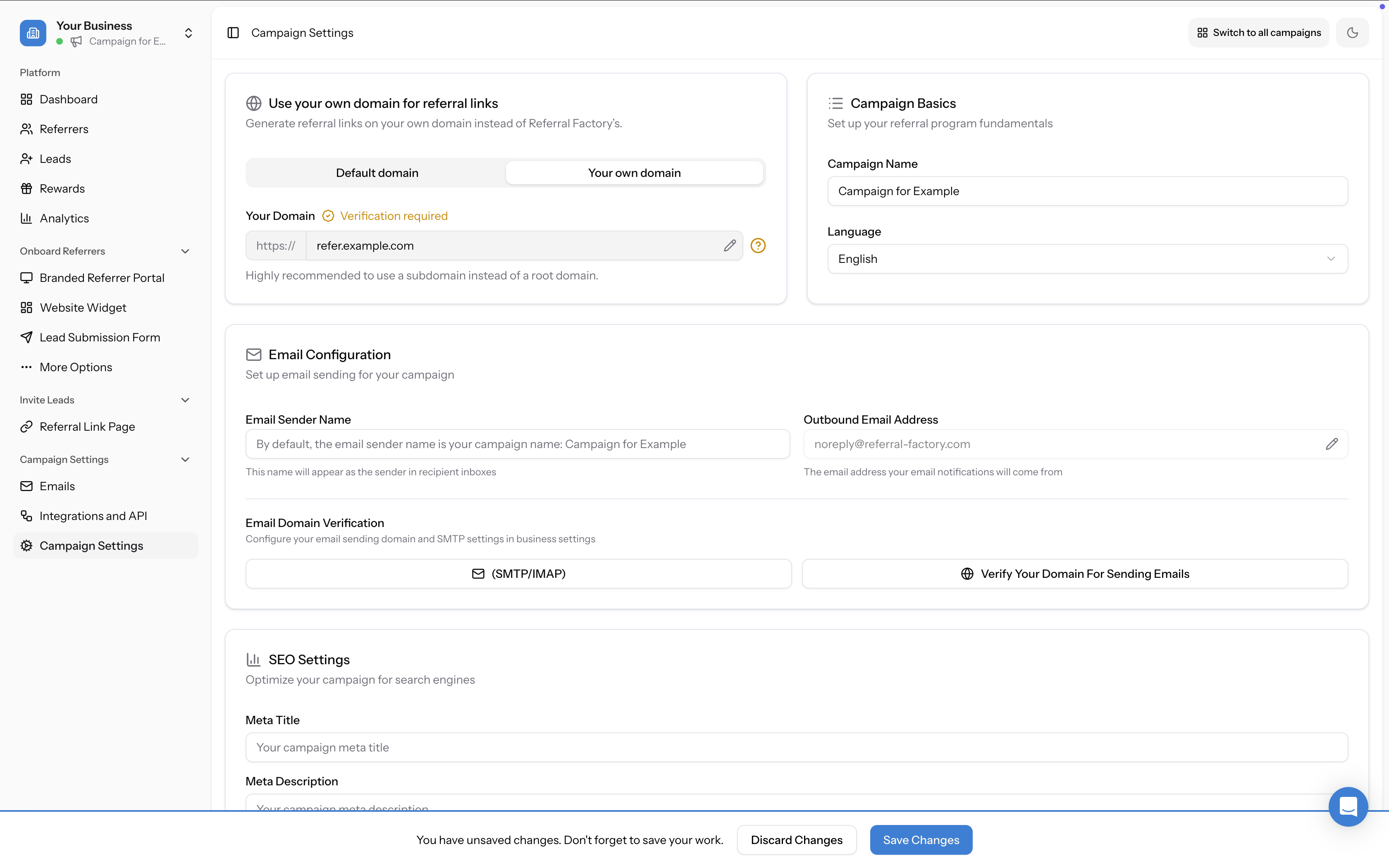Image resolution: width=1389 pixels, height=868 pixels.
Task: Open the Emails settings page
Action: 57,486
